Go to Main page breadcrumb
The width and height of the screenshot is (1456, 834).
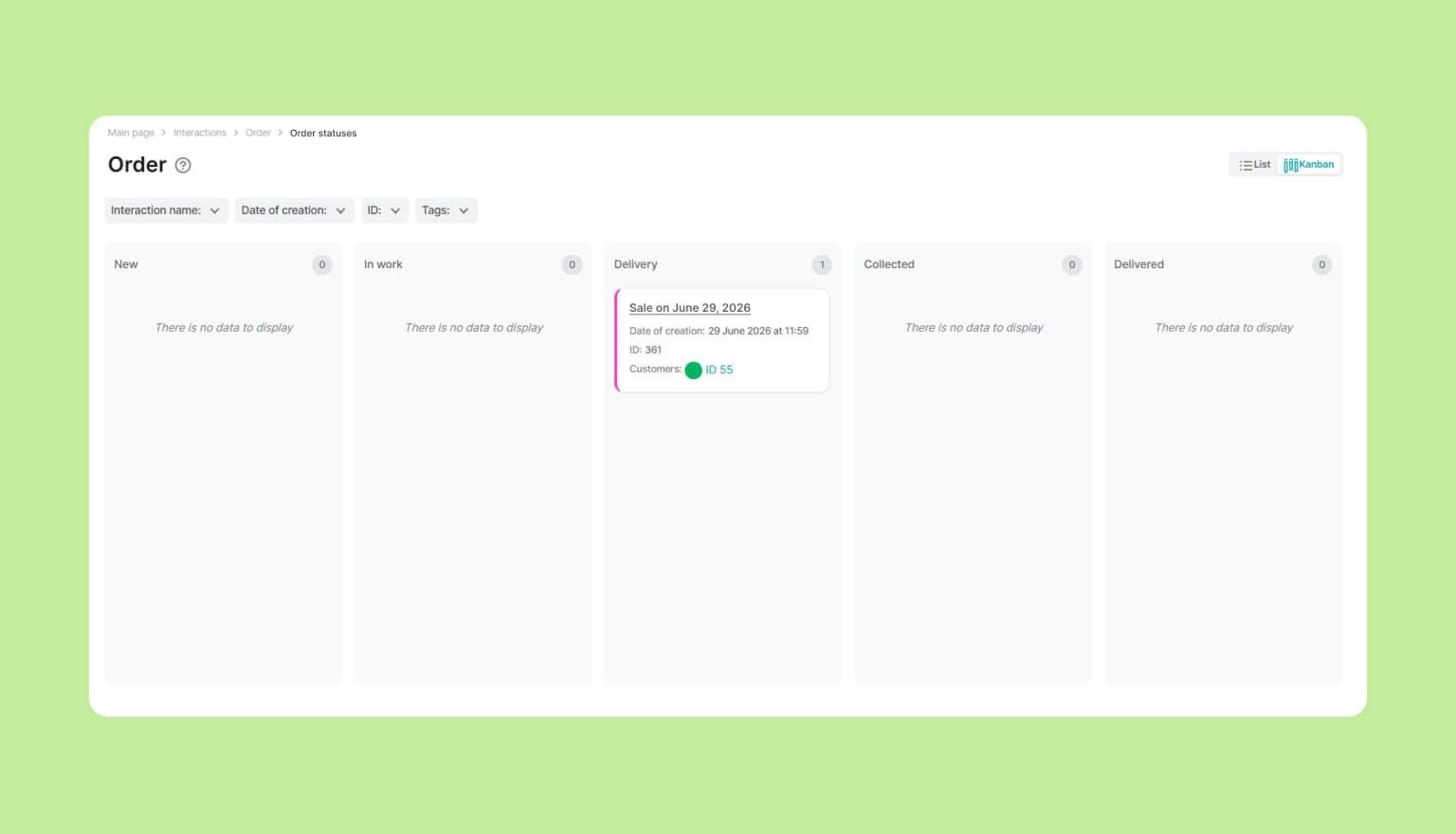pyautogui.click(x=131, y=133)
